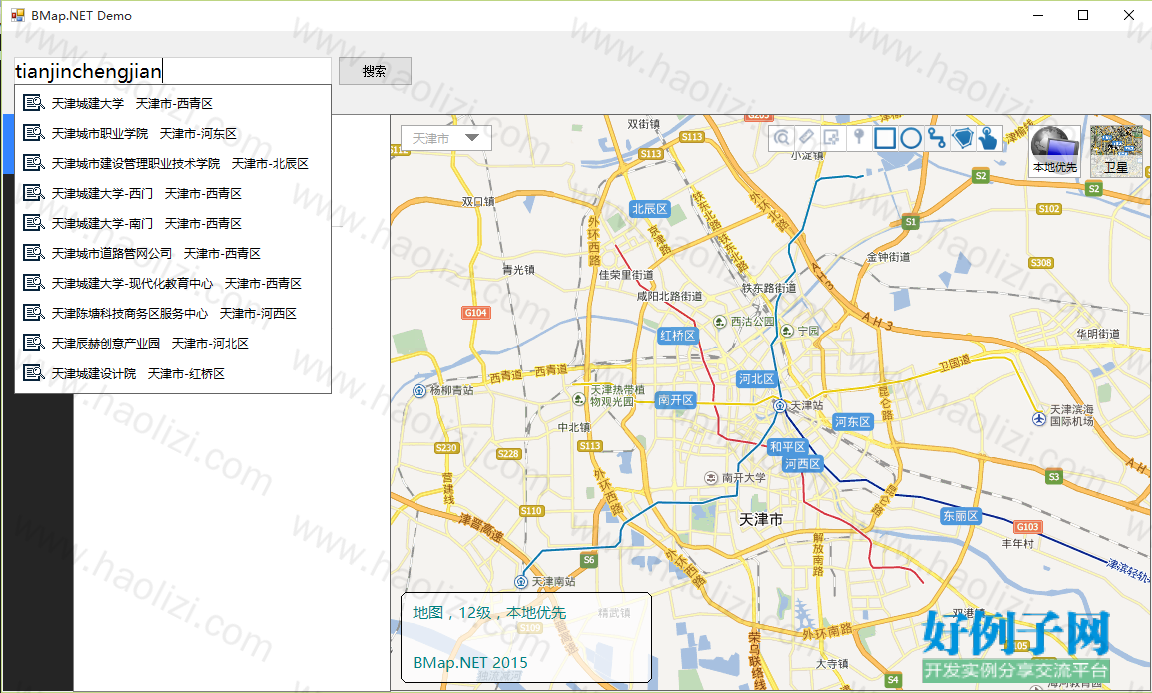Minimize the BMap.NET Demo window
This screenshot has height=693, width=1152.
(x=1038, y=15)
